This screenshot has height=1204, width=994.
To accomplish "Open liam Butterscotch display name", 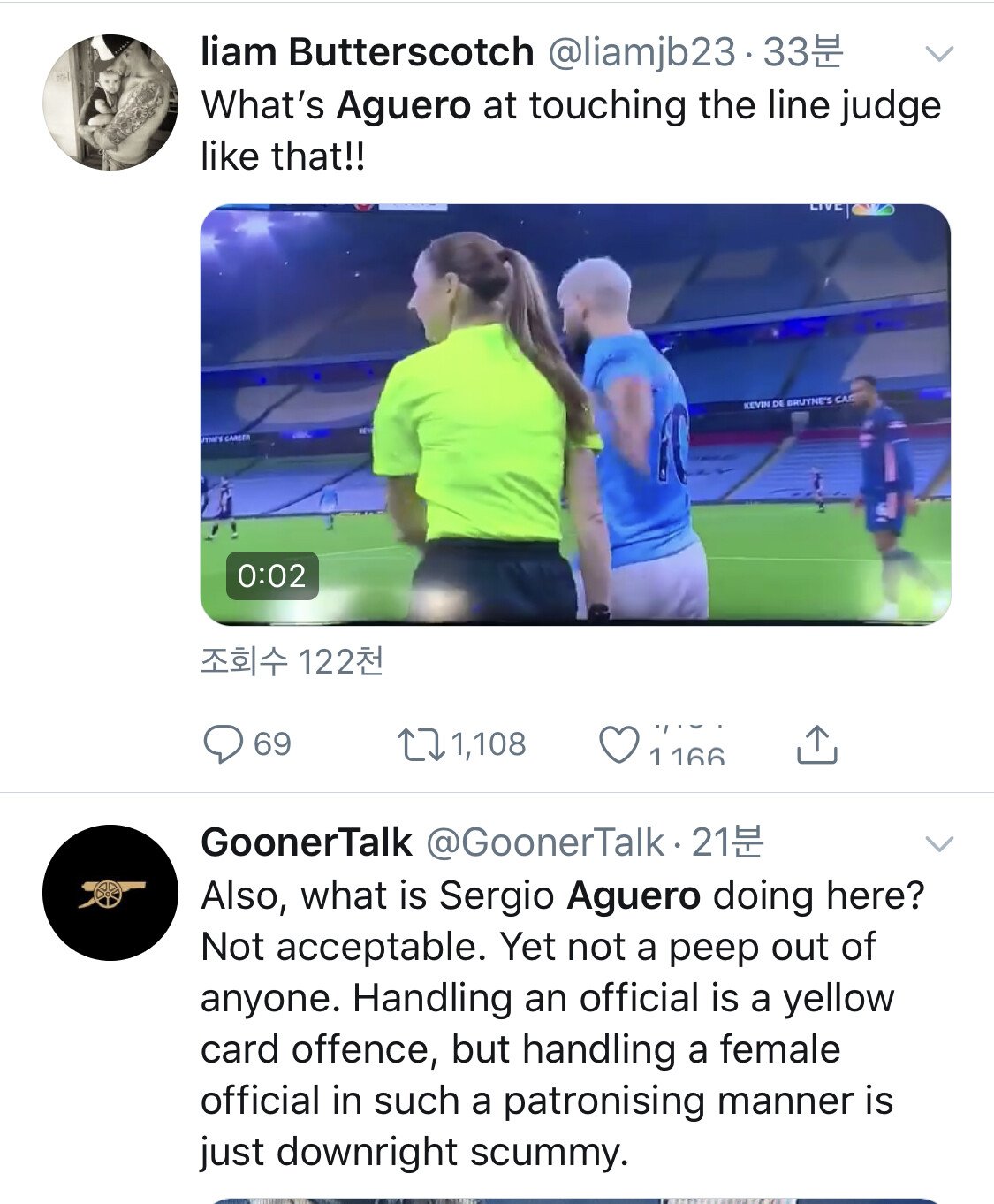I will [x=367, y=52].
